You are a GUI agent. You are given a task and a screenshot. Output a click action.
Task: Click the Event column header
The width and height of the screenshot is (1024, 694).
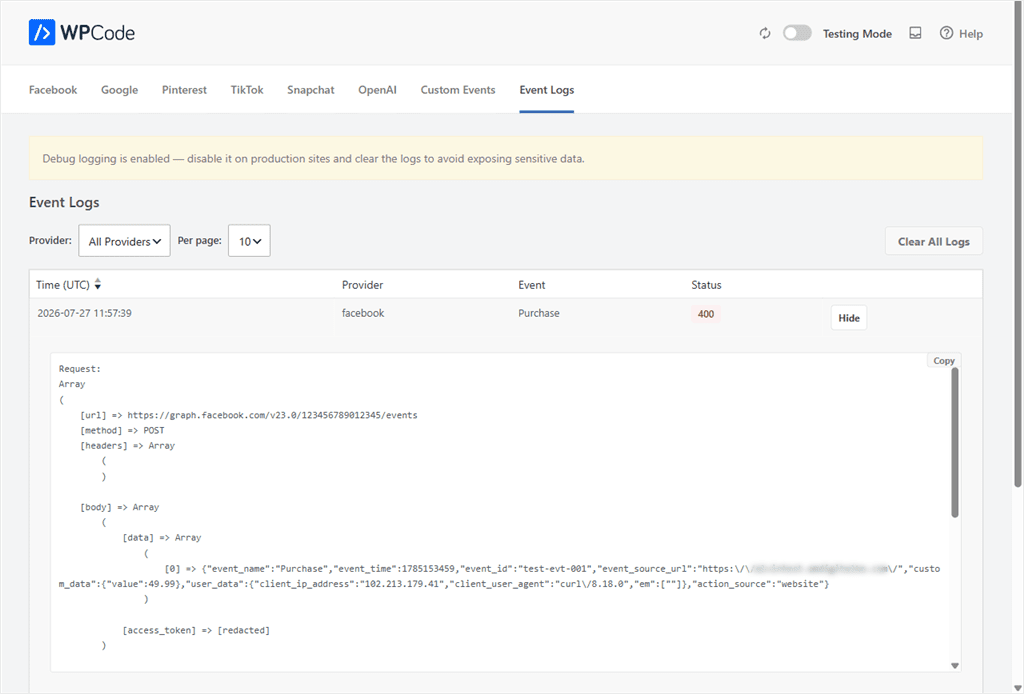coord(532,285)
